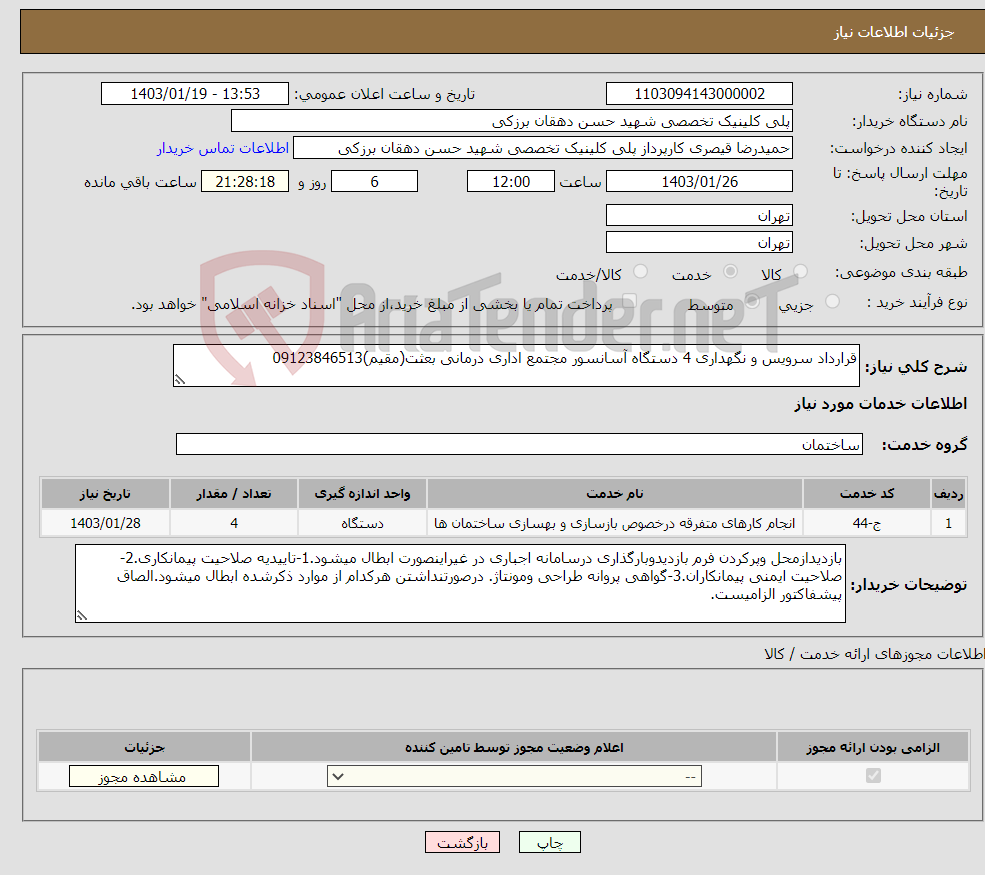Click the buyer organization name field

tap(512, 121)
